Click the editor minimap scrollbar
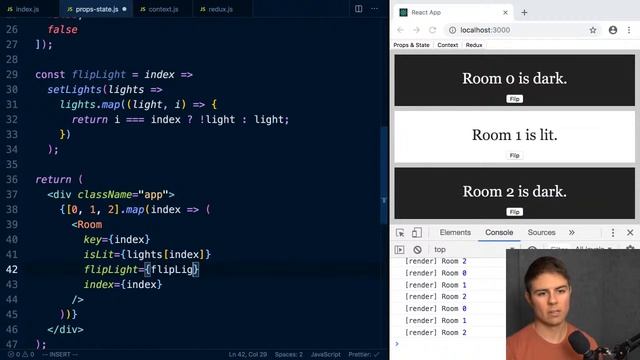Image resolution: width=640 pixels, height=360 pixels. [384, 176]
